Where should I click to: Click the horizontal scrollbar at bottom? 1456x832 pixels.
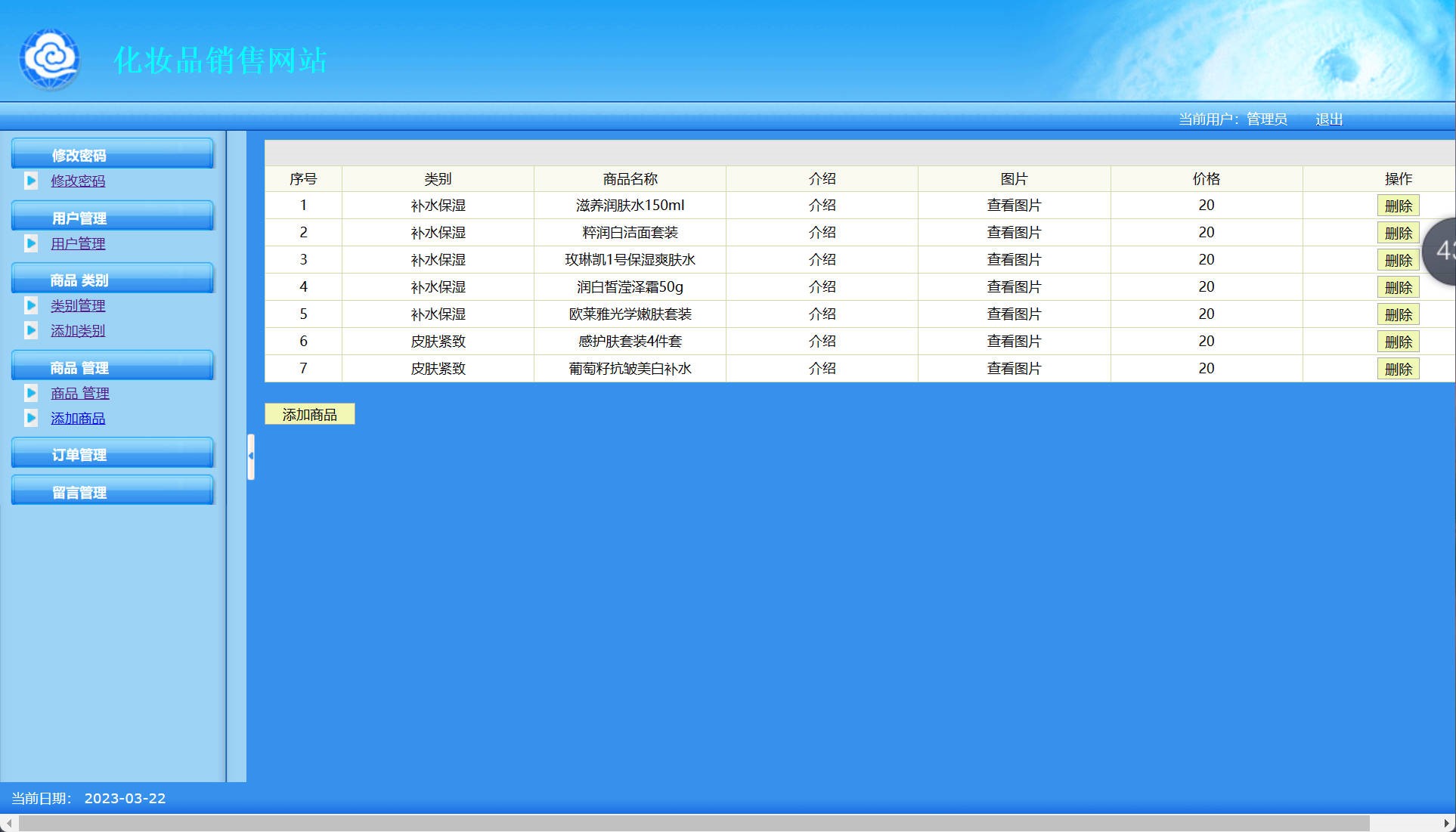[692, 823]
